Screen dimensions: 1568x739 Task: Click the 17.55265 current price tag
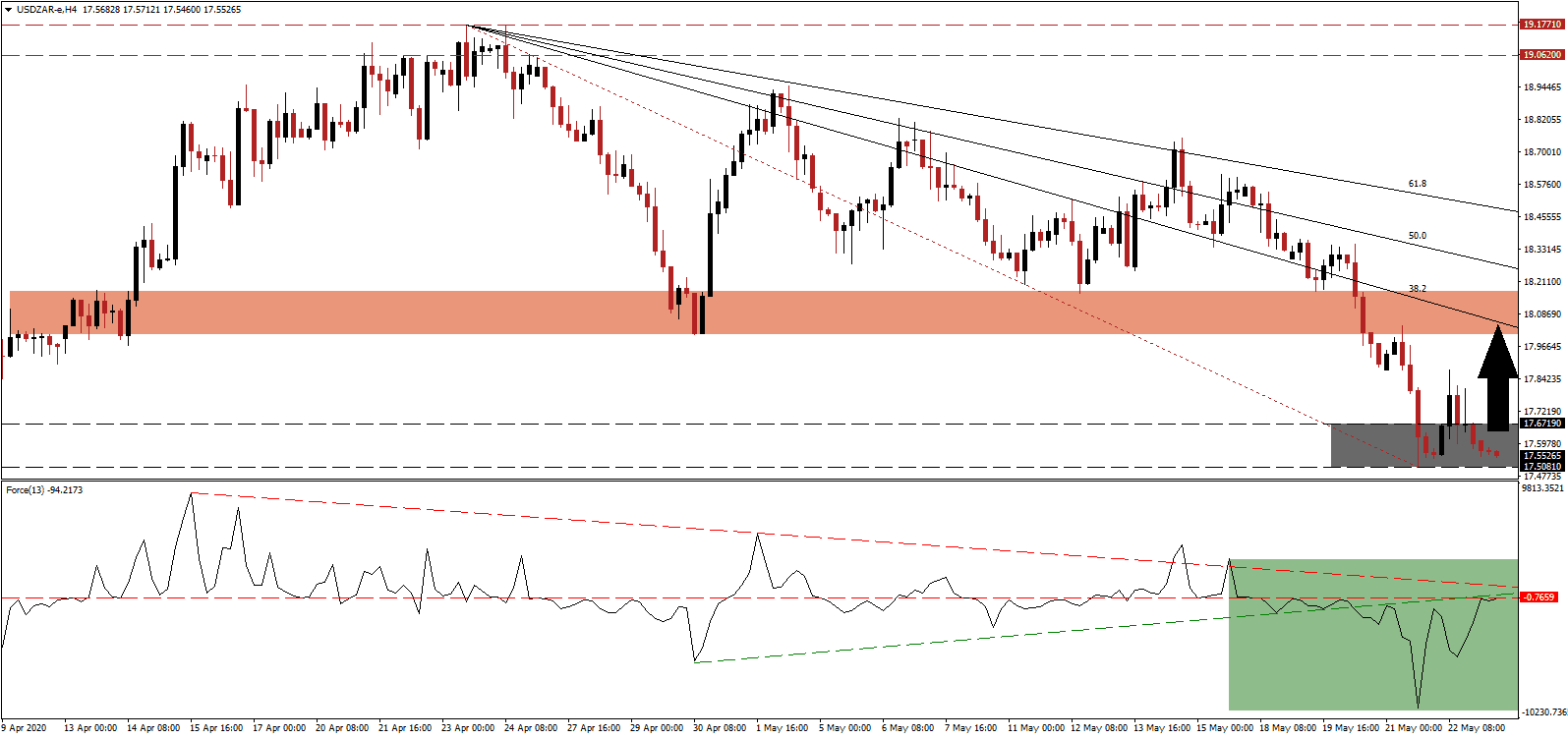click(x=1541, y=456)
